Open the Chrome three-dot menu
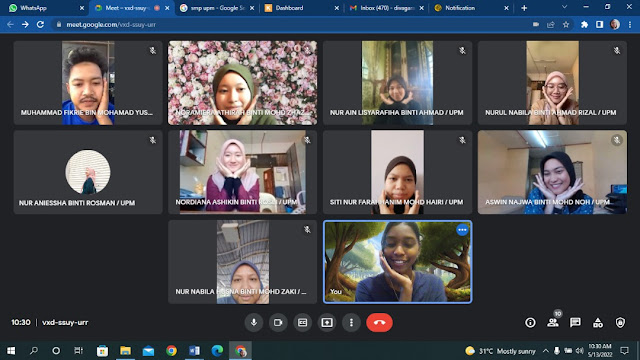 click(630, 24)
